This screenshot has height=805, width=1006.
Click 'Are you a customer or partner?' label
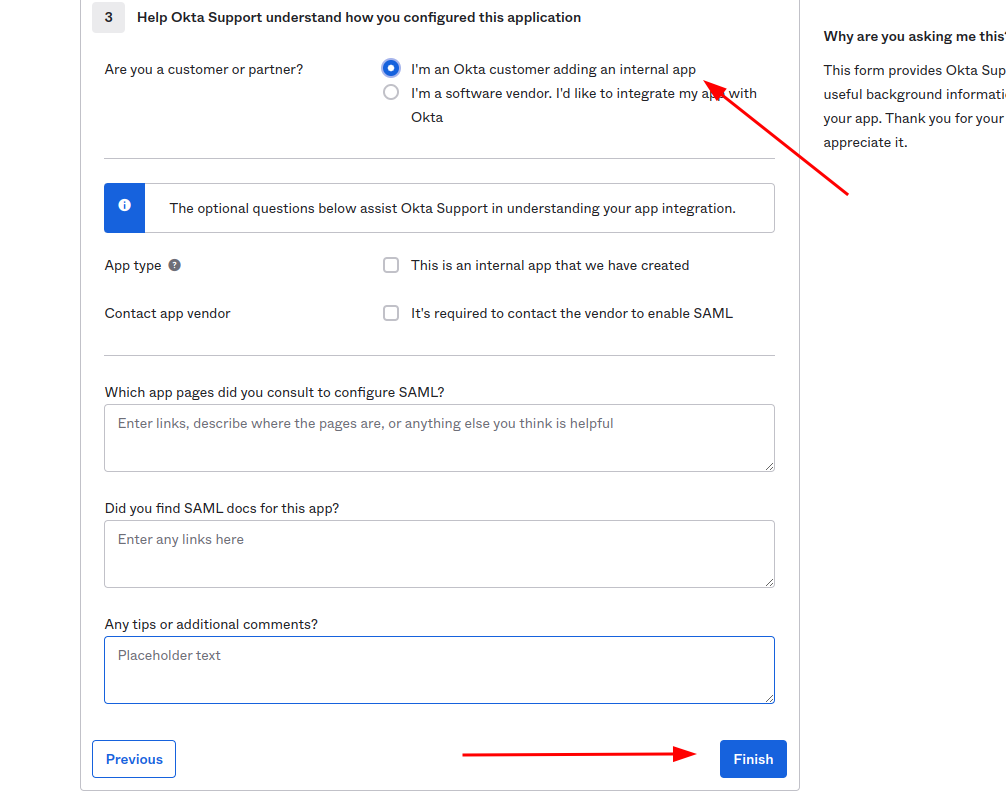[x=203, y=69]
